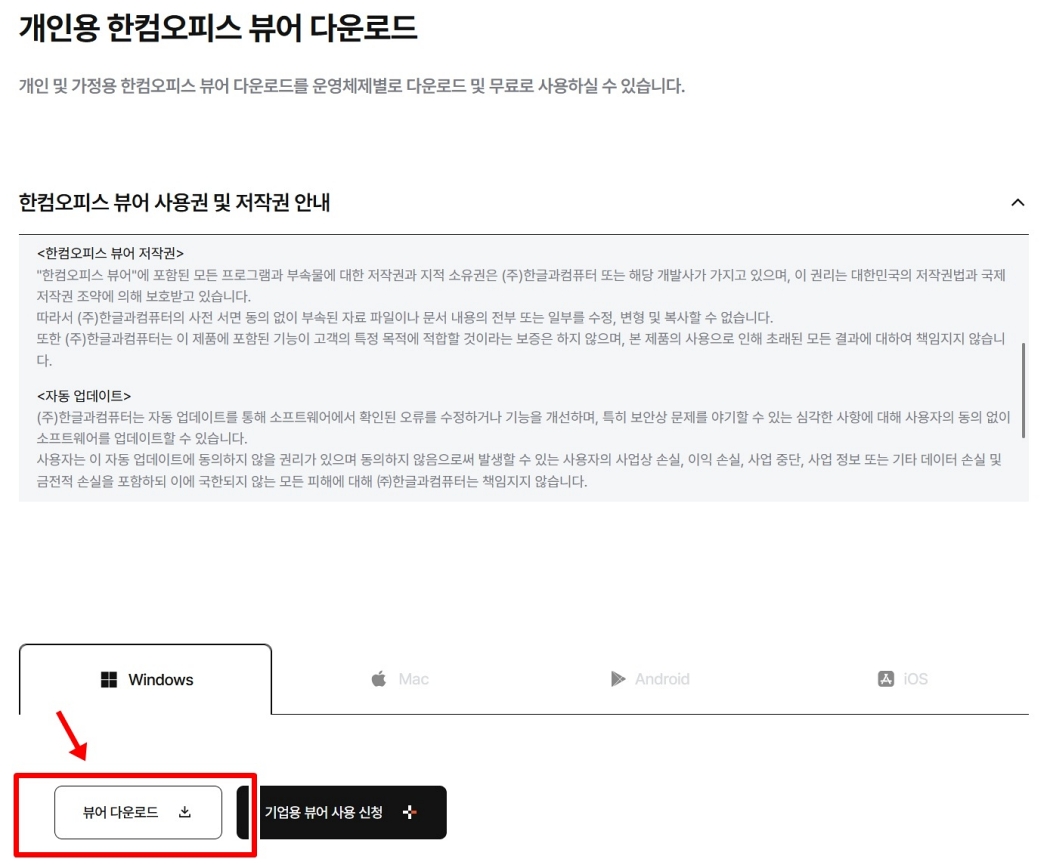Click the <자동 업데이트> heading
The height and width of the screenshot is (865, 1050).
click(x=84, y=396)
